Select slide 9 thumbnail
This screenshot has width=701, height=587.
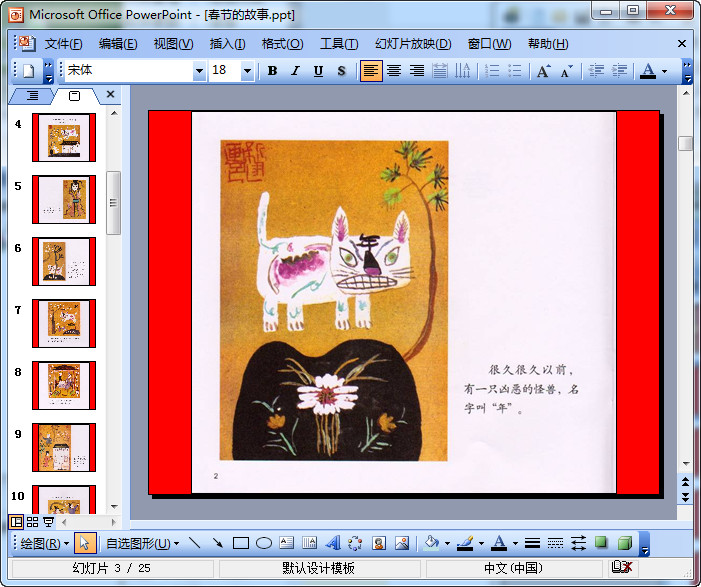pyautogui.click(x=64, y=448)
